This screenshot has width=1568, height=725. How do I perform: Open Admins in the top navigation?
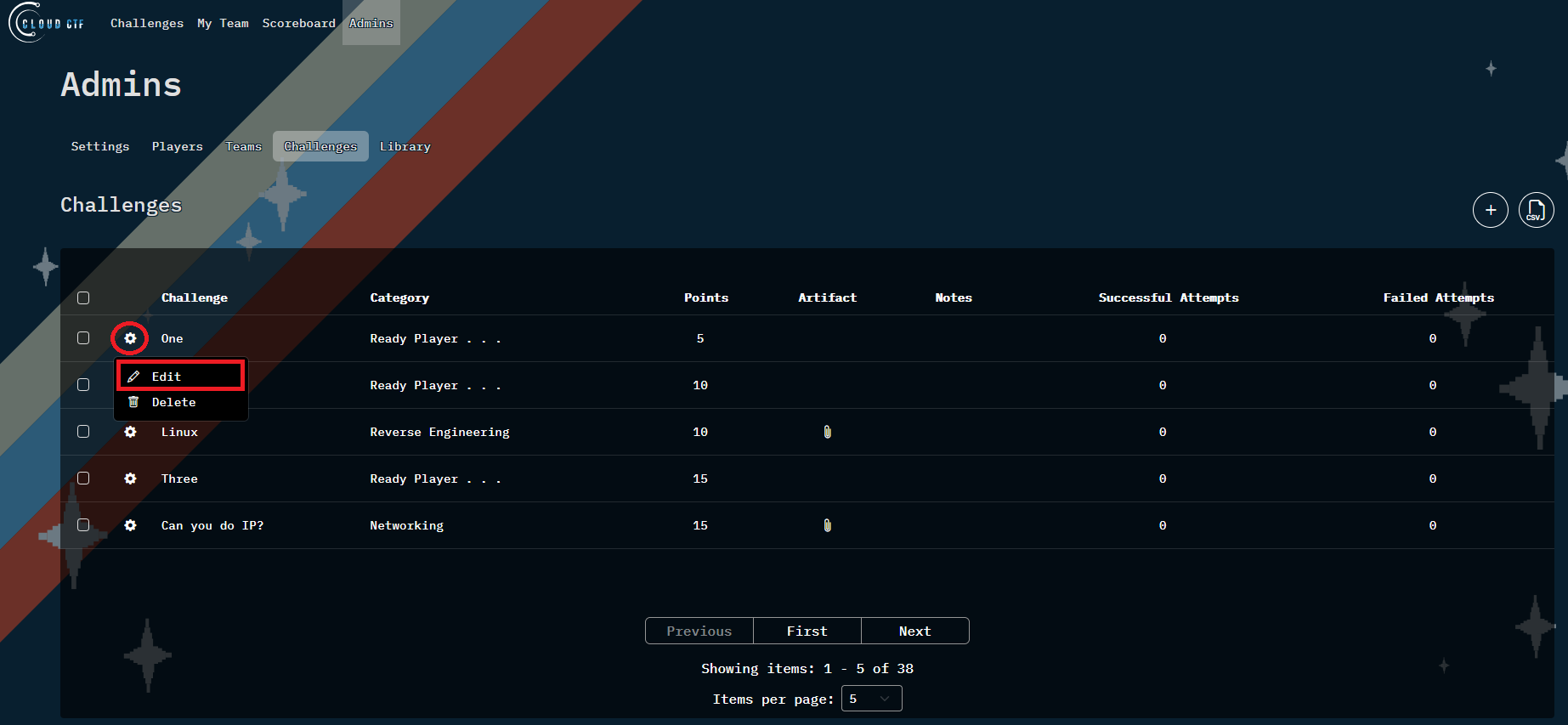371,23
